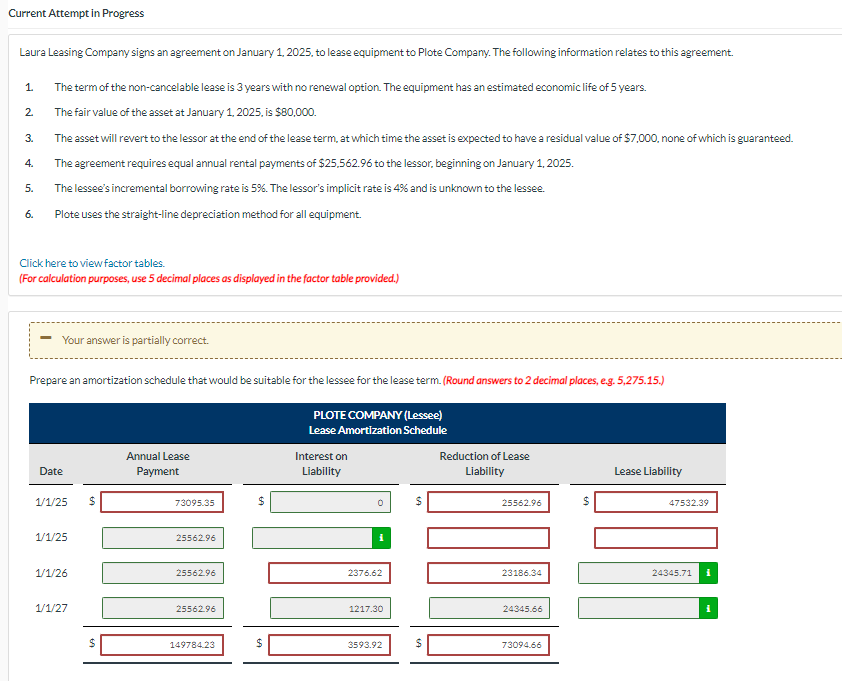The height and width of the screenshot is (681, 842).
Task: Edit 1/1/26 interest field showing 2376.62
Action: pyautogui.click(x=329, y=573)
